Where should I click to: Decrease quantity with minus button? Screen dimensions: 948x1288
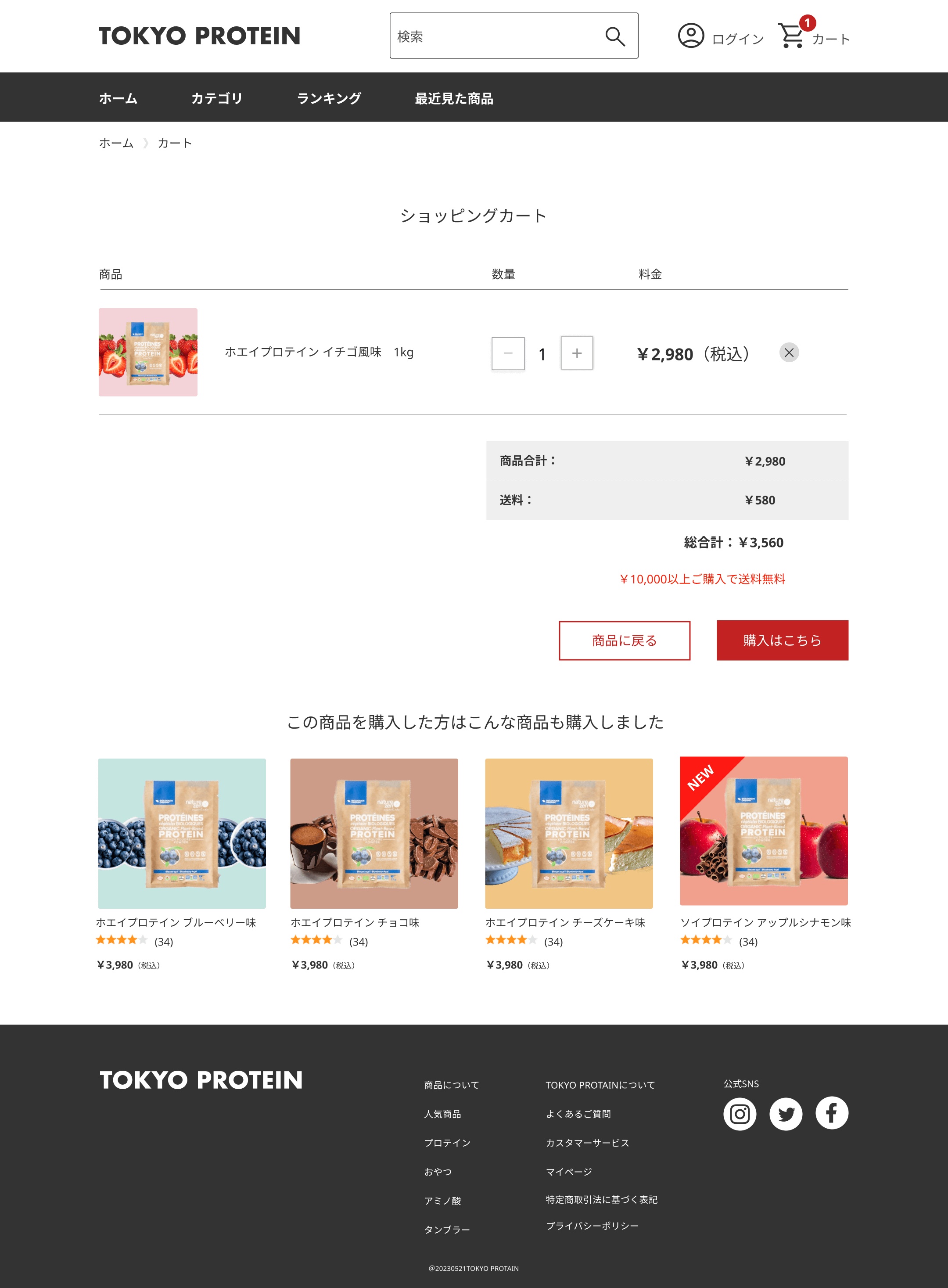click(x=508, y=353)
